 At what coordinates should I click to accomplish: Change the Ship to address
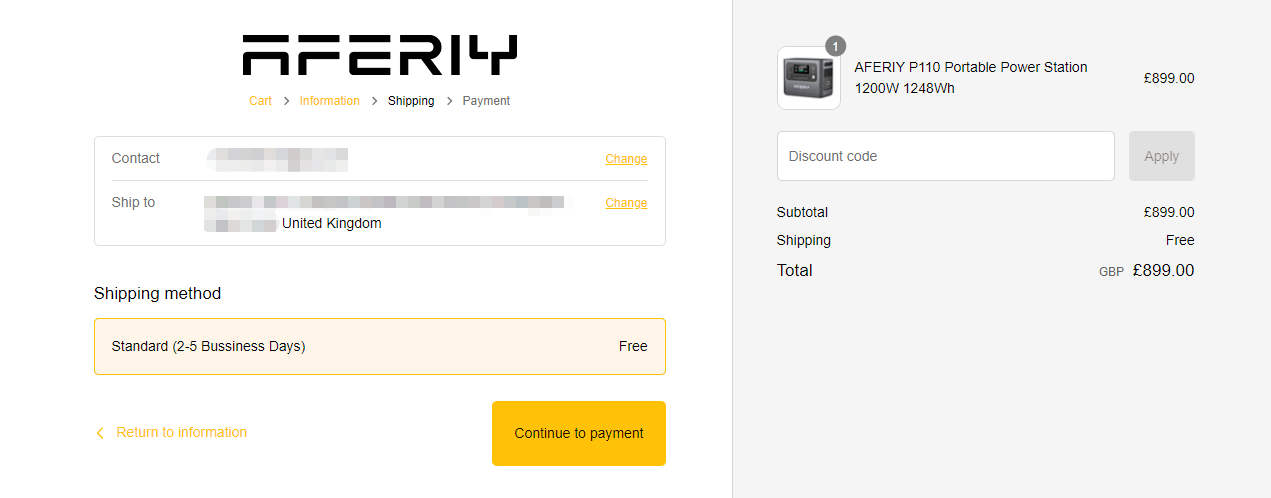point(626,203)
